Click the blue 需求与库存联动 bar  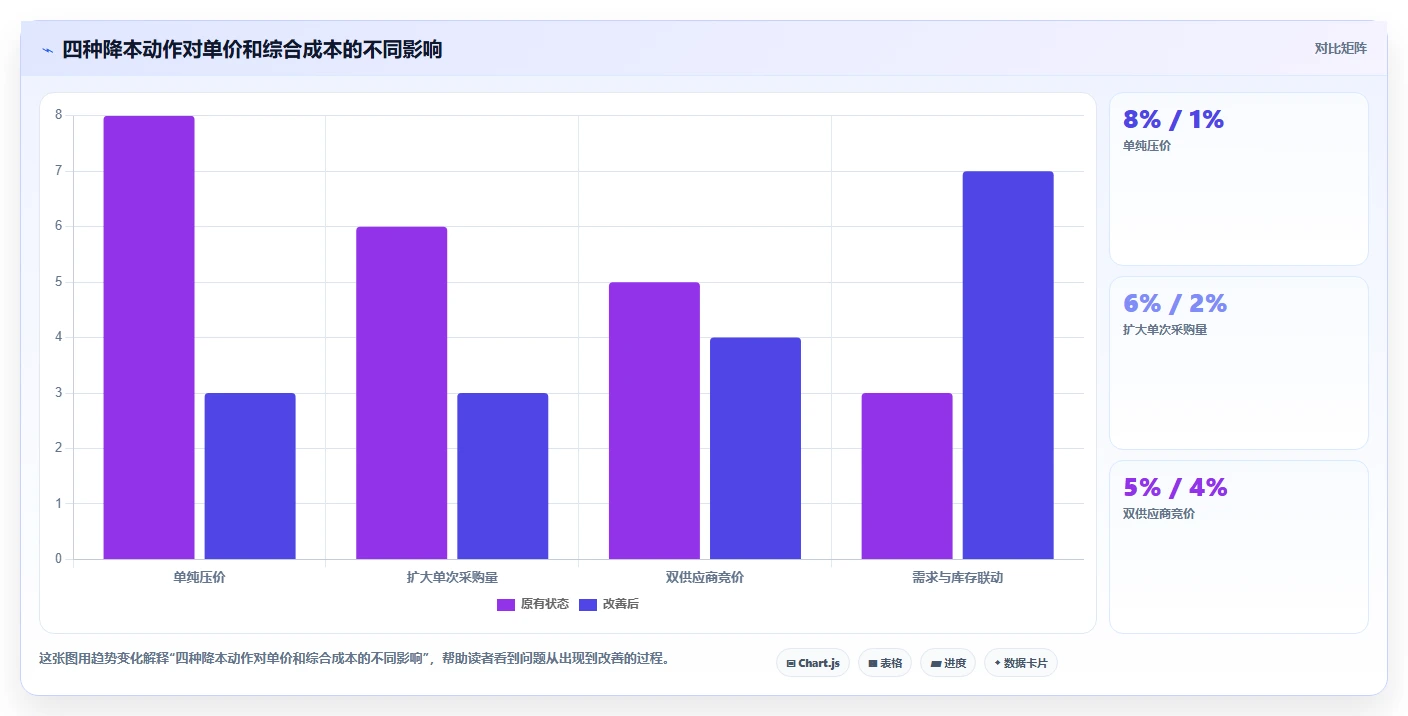(x=1008, y=365)
